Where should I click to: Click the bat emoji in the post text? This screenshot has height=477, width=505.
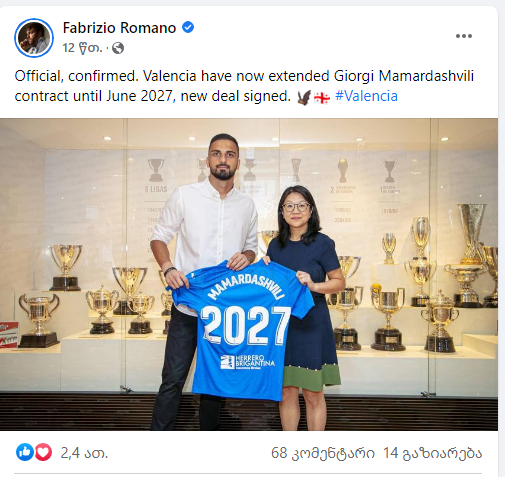[x=304, y=97]
